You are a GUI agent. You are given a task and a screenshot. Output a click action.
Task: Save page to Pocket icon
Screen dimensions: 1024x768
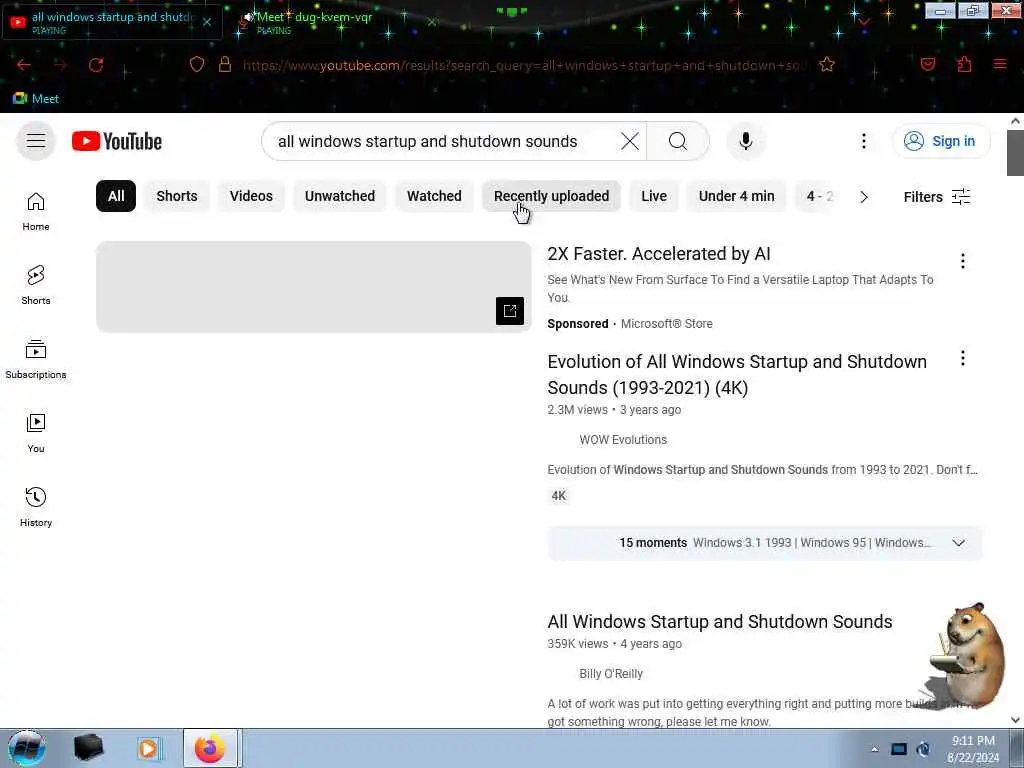coord(927,65)
